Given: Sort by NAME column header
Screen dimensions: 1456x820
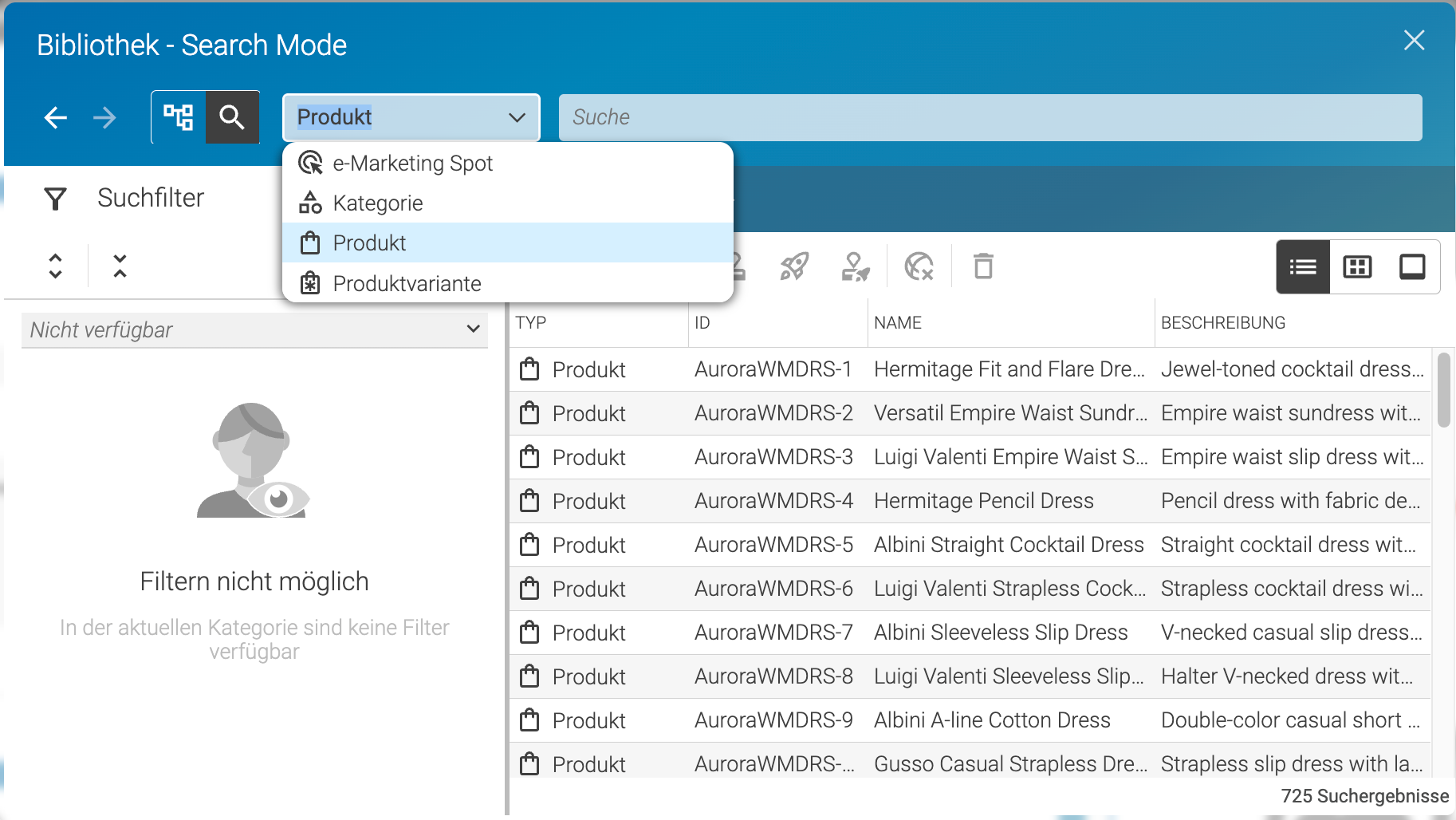Looking at the screenshot, I should (897, 322).
